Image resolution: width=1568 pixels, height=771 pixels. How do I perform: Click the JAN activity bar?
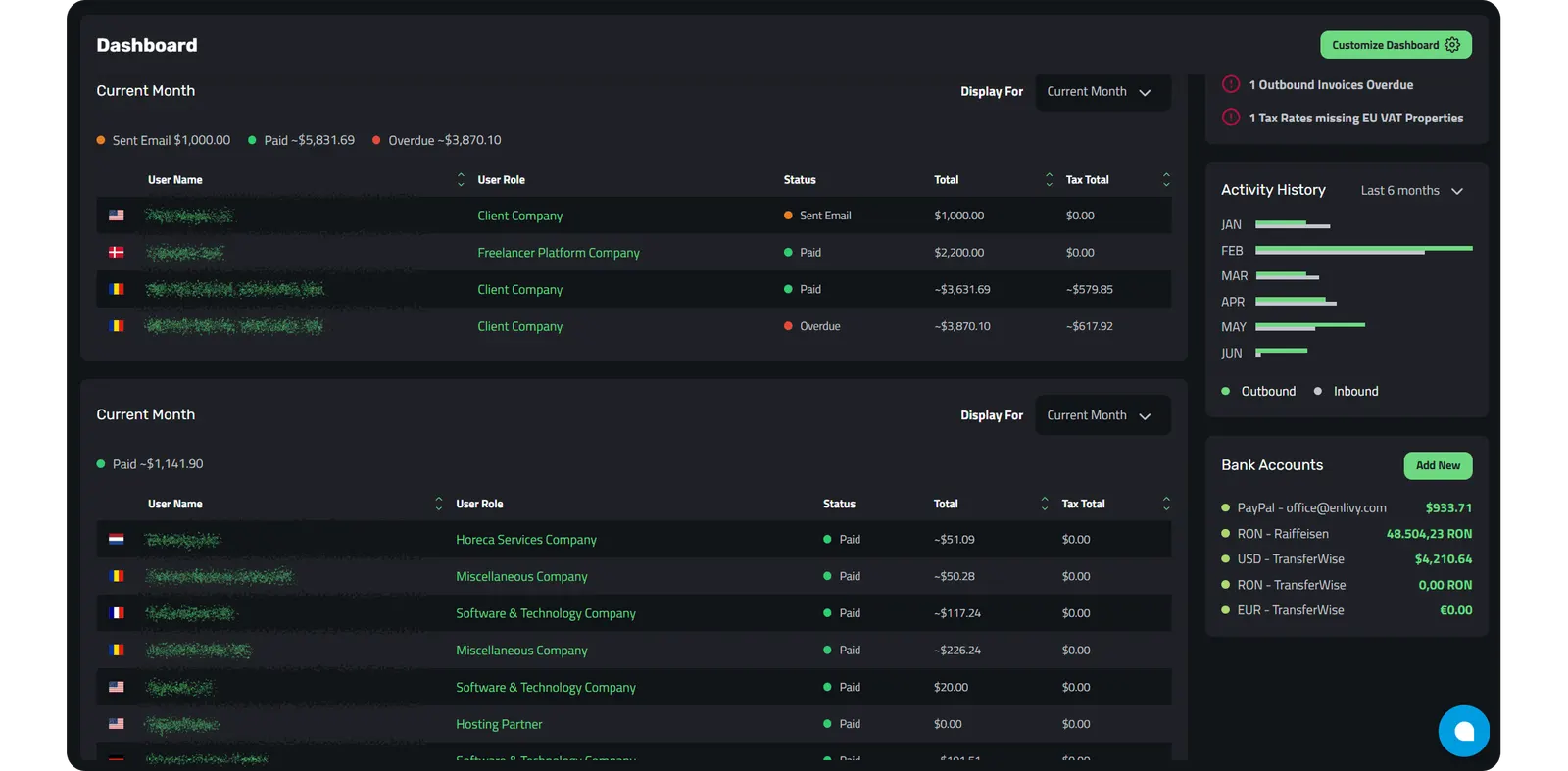(1293, 225)
